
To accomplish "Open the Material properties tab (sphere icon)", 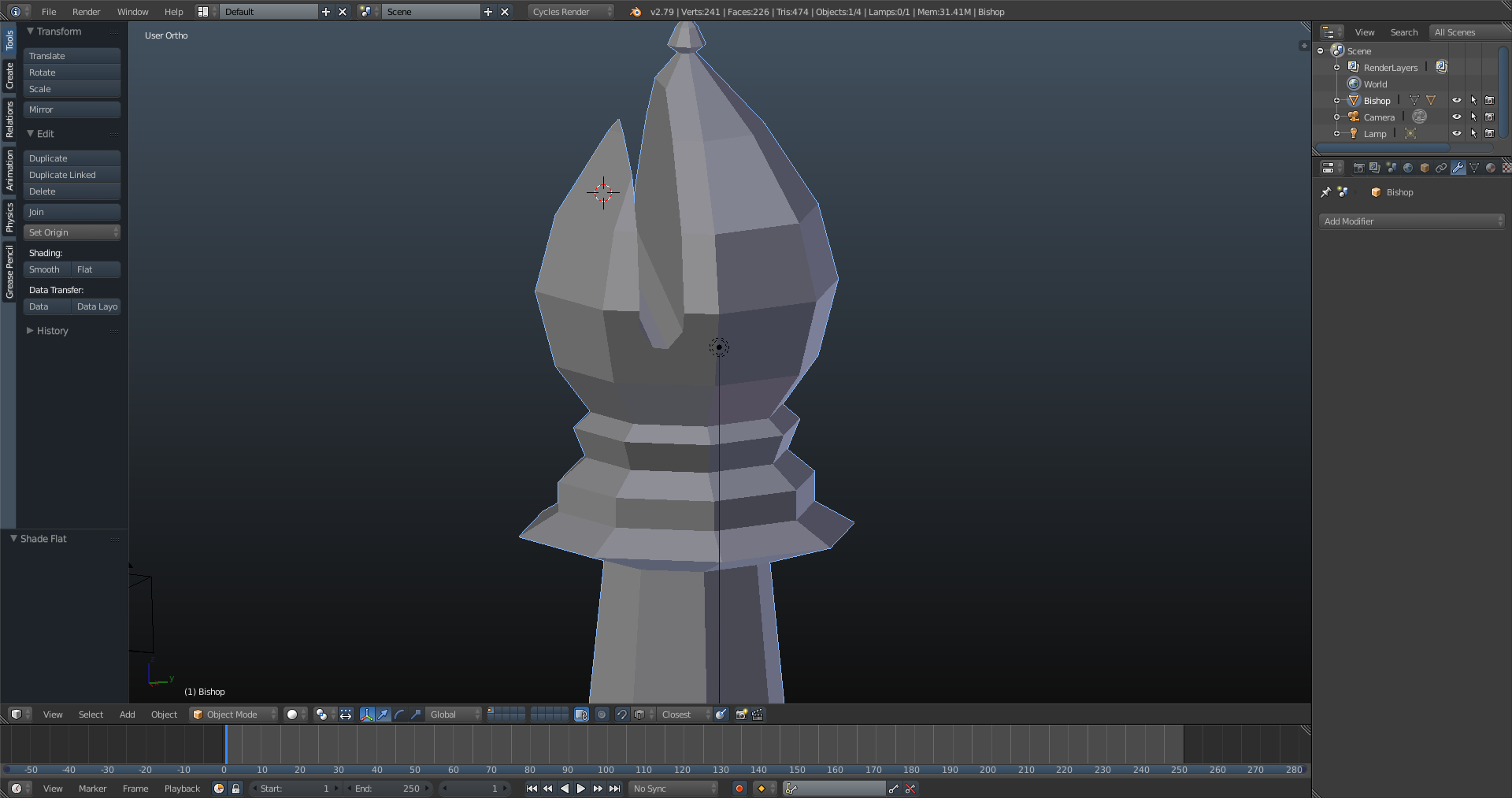I will (1491, 168).
